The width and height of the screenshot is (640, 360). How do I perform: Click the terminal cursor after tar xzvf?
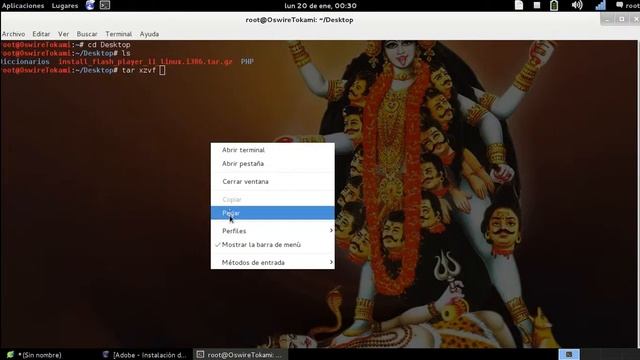[162, 70]
